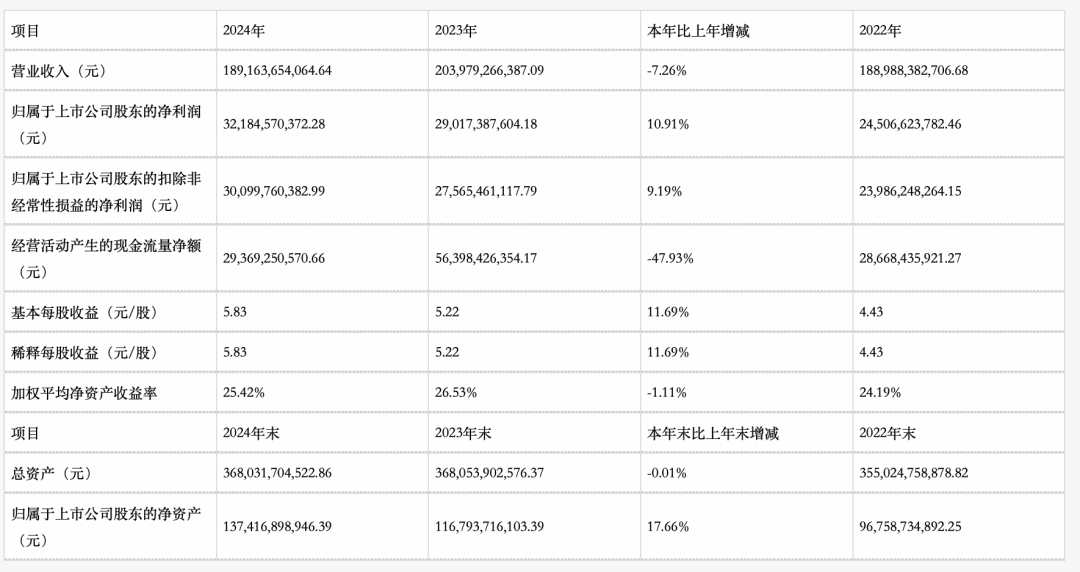Select the 2024年末 header cell
Image resolution: width=1080 pixels, height=572 pixels.
tap(250, 433)
